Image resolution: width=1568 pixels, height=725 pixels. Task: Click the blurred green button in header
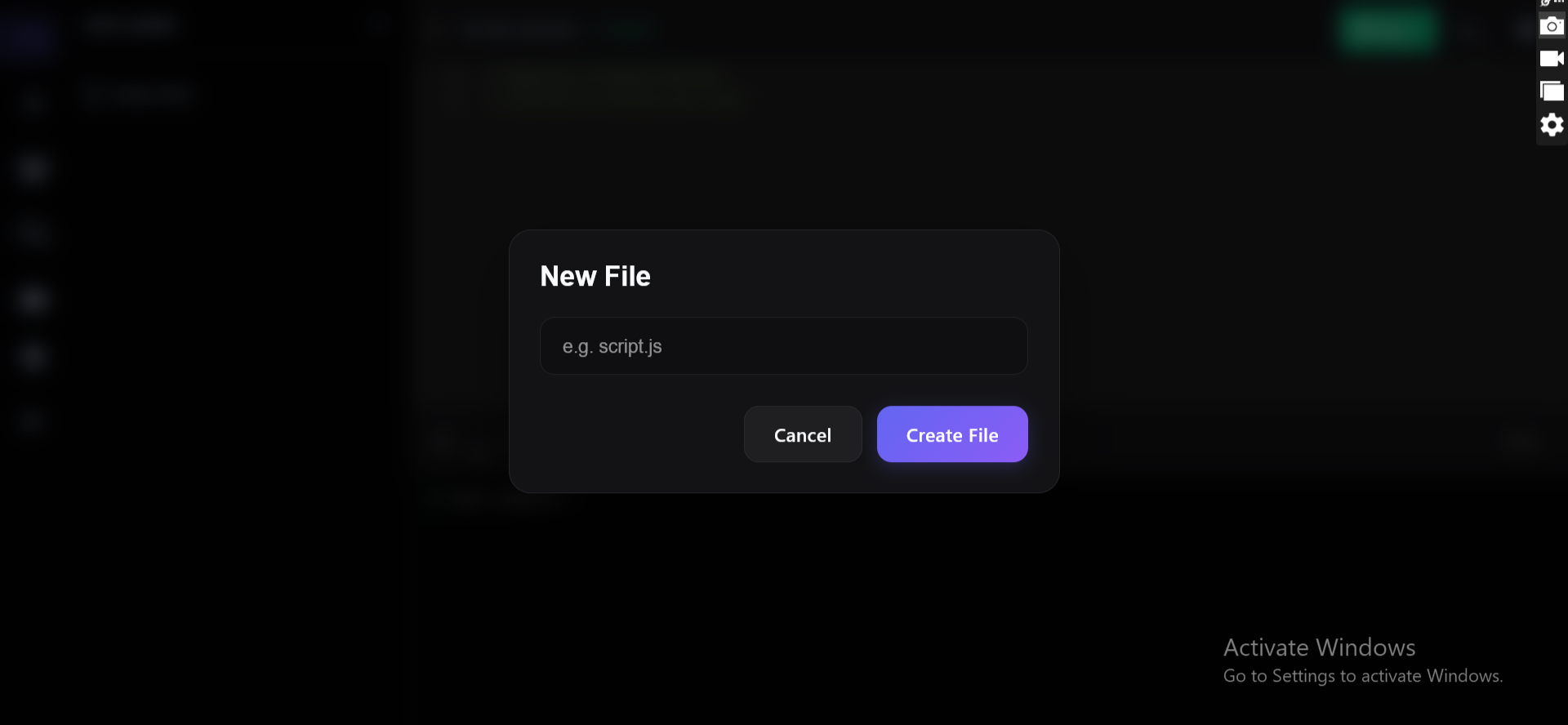[x=1388, y=30]
